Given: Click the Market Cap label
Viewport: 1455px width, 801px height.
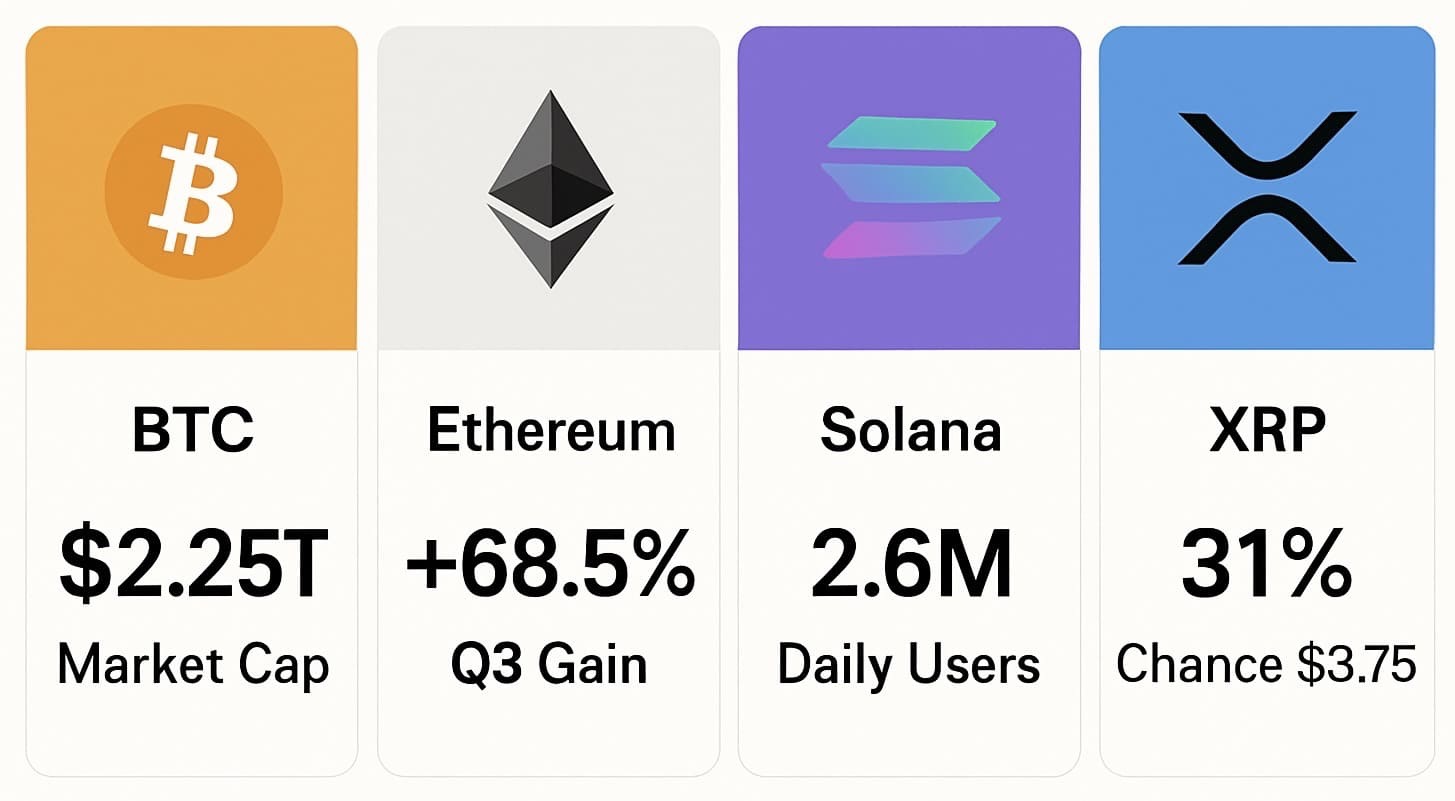Looking at the screenshot, I should [x=193, y=666].
